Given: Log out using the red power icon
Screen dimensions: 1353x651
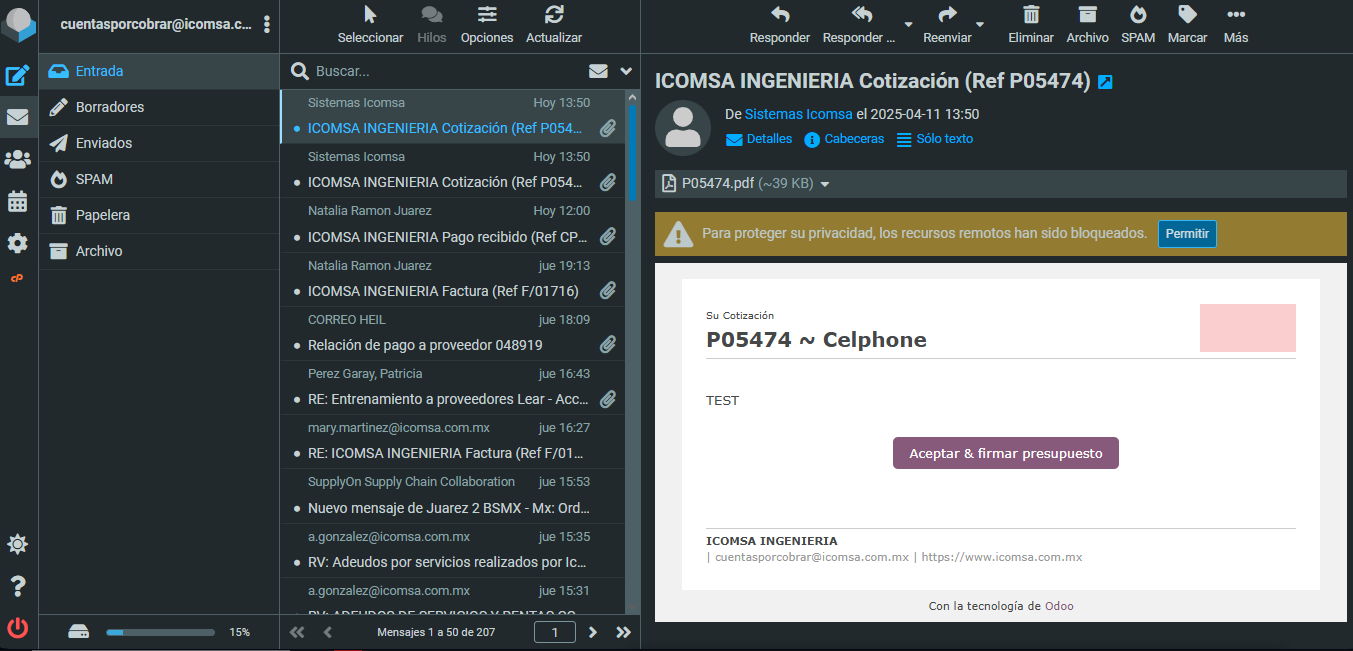Looking at the screenshot, I should 18,628.
